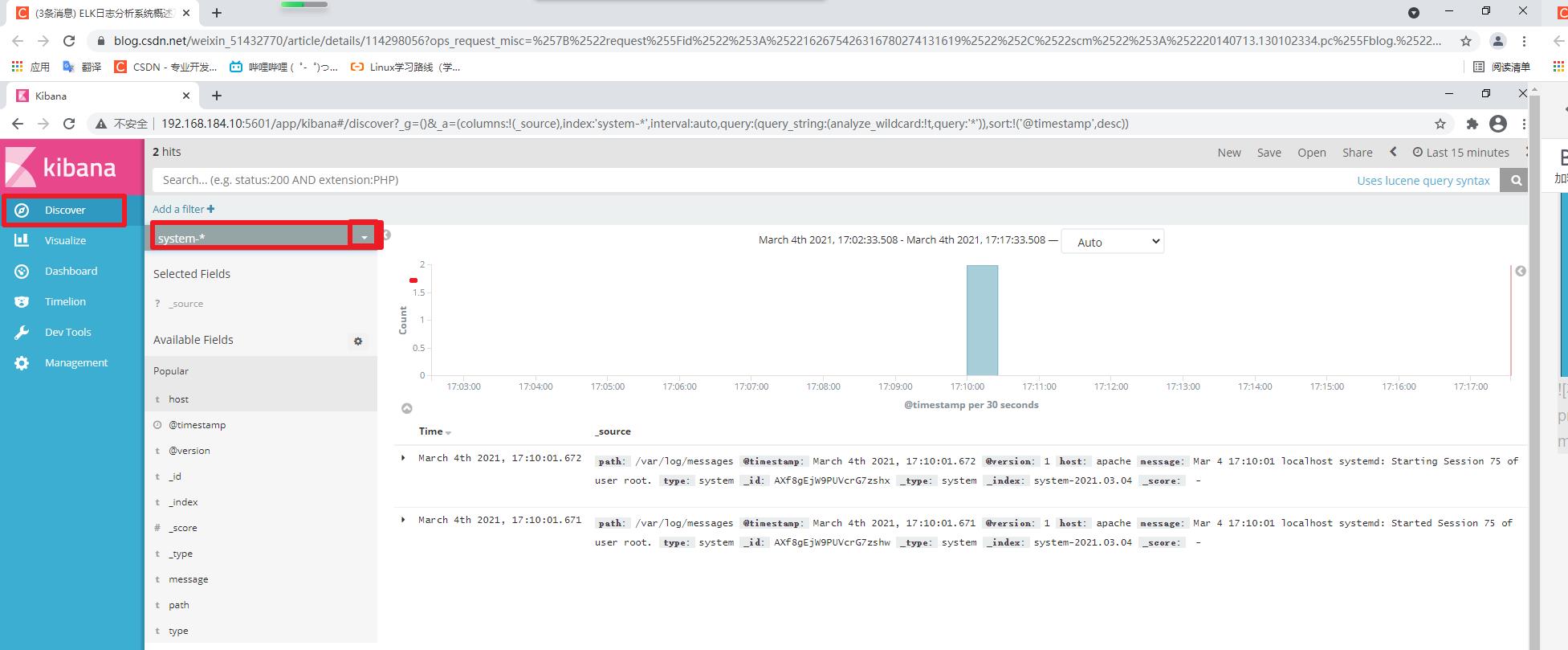This screenshot has height=650, width=1568.
Task: Click the Uses lucene query syntax link
Action: (x=1423, y=181)
